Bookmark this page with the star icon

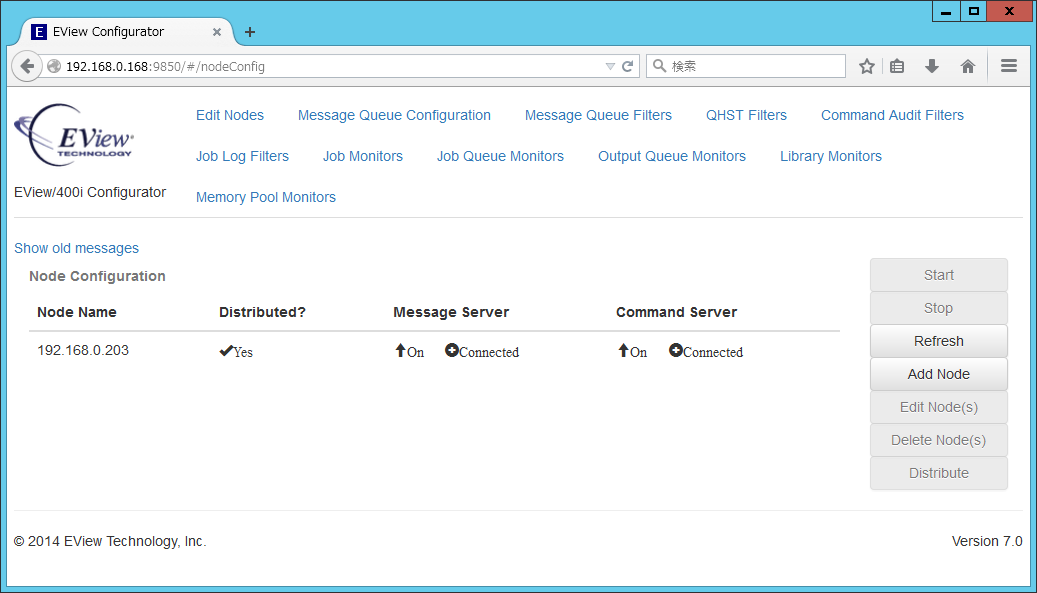867,66
